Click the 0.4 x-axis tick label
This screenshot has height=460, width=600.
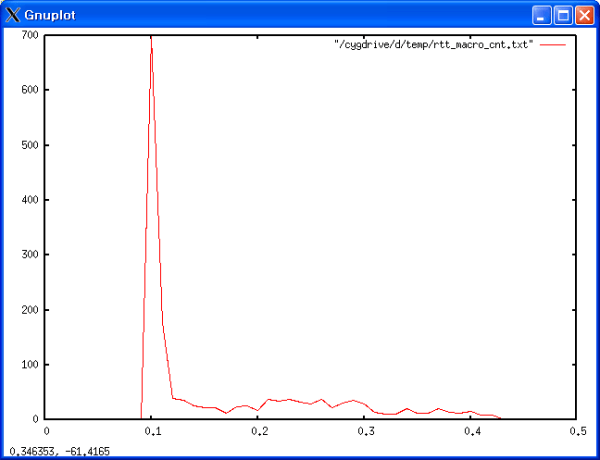pos(471,431)
